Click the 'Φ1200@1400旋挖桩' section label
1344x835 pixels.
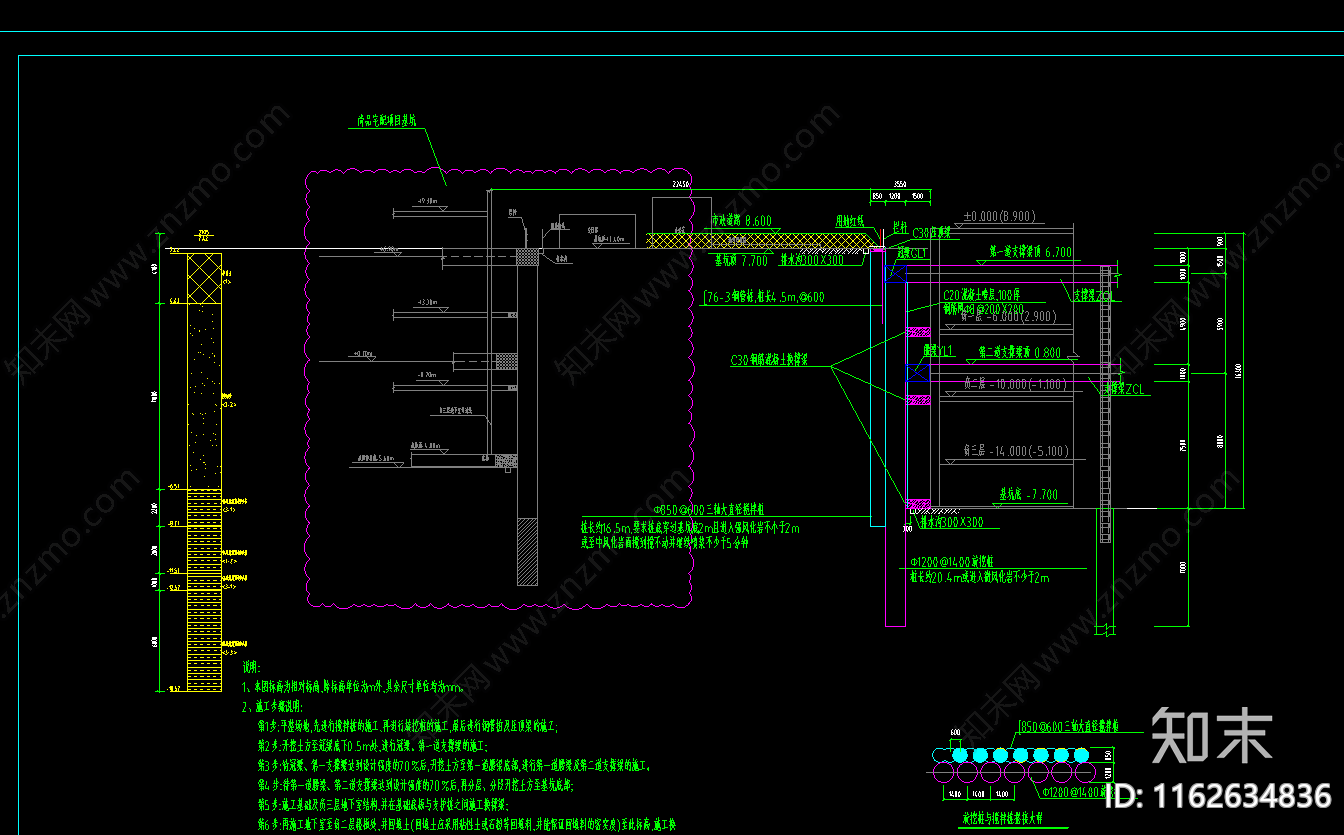point(951,563)
